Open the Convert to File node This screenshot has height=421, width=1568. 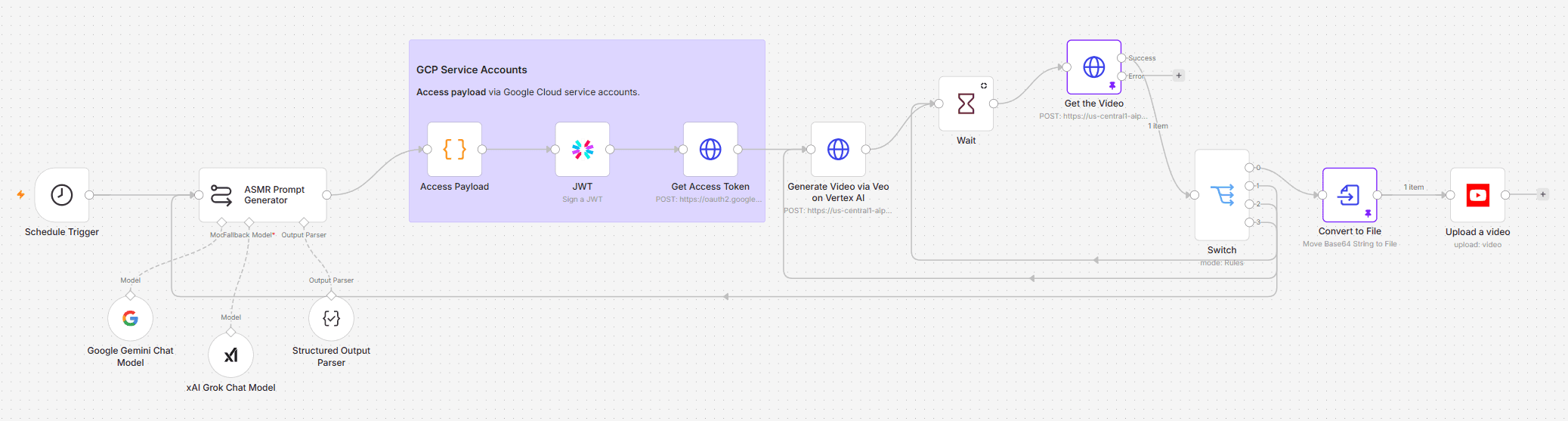(x=1350, y=195)
